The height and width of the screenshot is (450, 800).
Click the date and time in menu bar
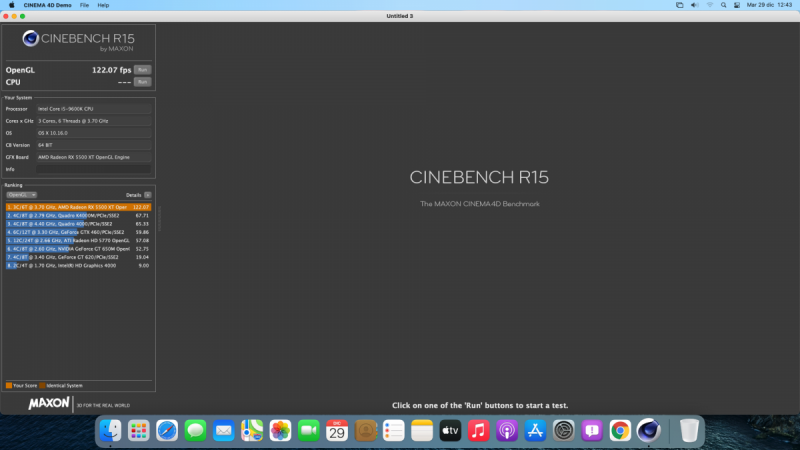769,5
